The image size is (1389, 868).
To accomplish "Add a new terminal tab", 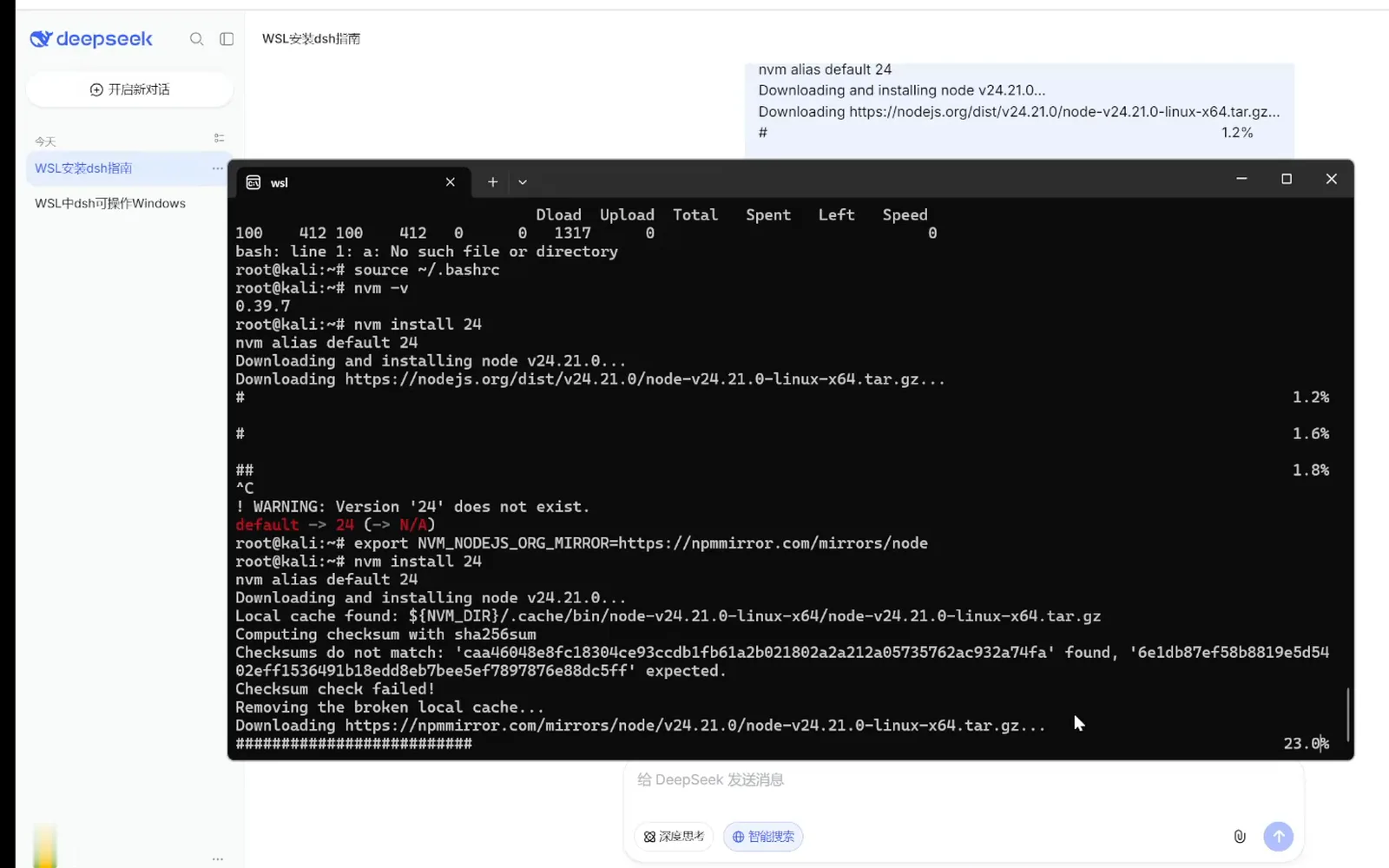I will (492, 182).
